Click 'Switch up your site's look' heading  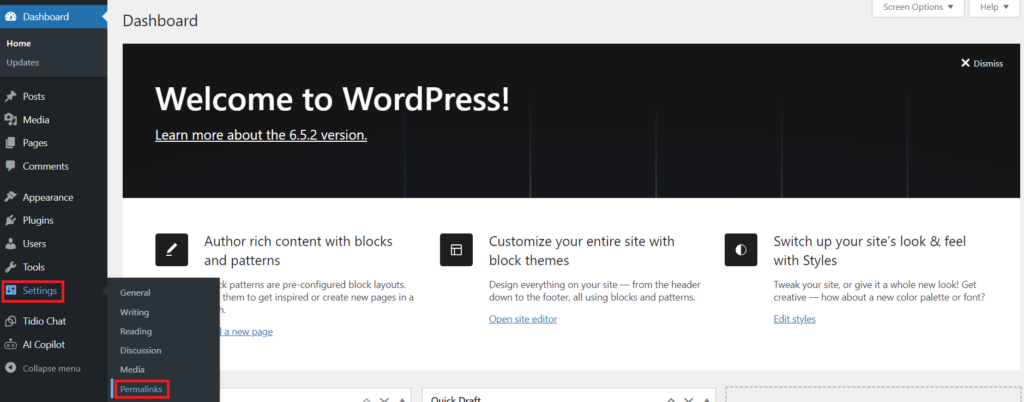coord(870,251)
